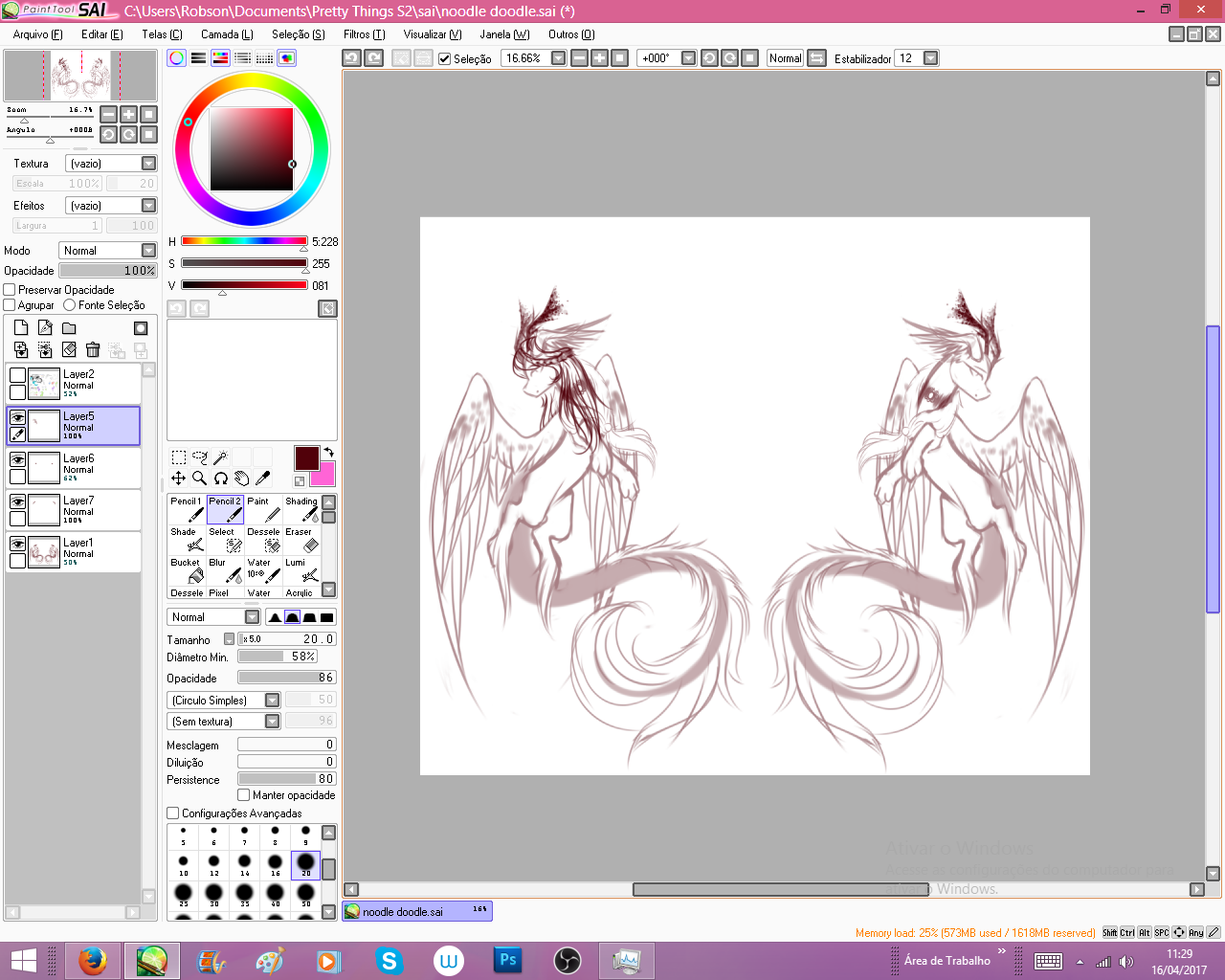The height and width of the screenshot is (980, 1225).
Task: Select the lasso tool
Action: 200,457
